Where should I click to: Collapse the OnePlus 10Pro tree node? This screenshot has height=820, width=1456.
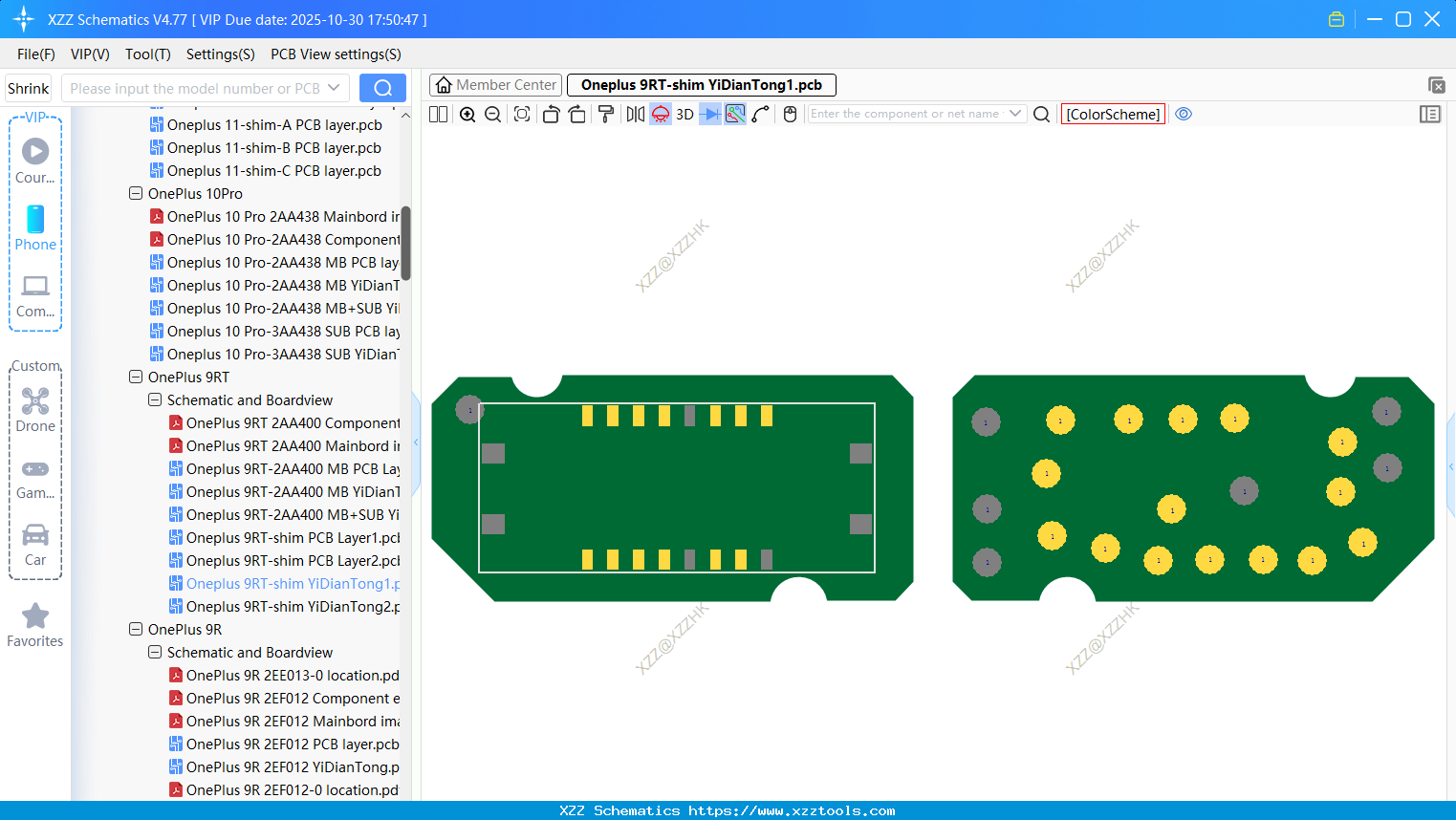pyautogui.click(x=136, y=193)
